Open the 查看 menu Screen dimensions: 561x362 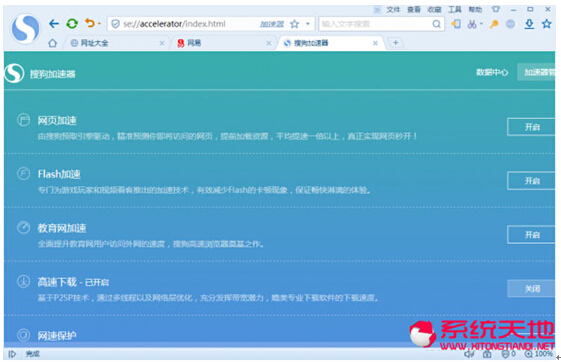pyautogui.click(x=414, y=10)
